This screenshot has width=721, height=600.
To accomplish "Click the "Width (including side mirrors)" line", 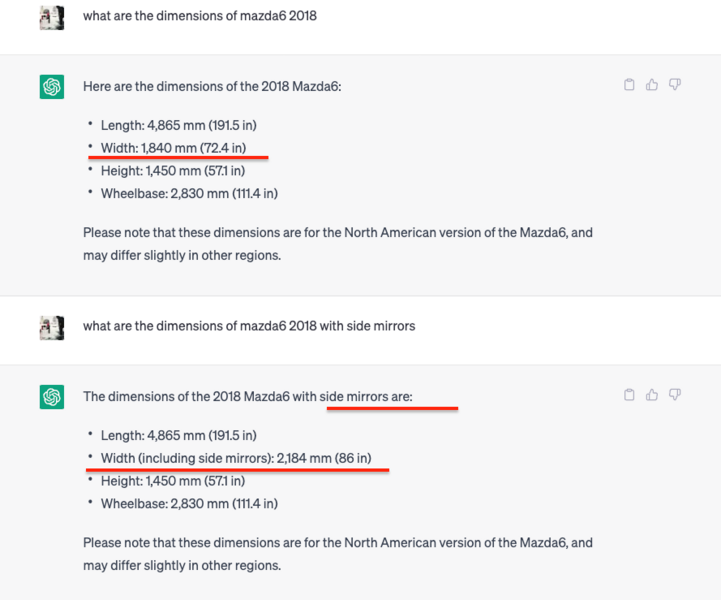I will [x=236, y=458].
